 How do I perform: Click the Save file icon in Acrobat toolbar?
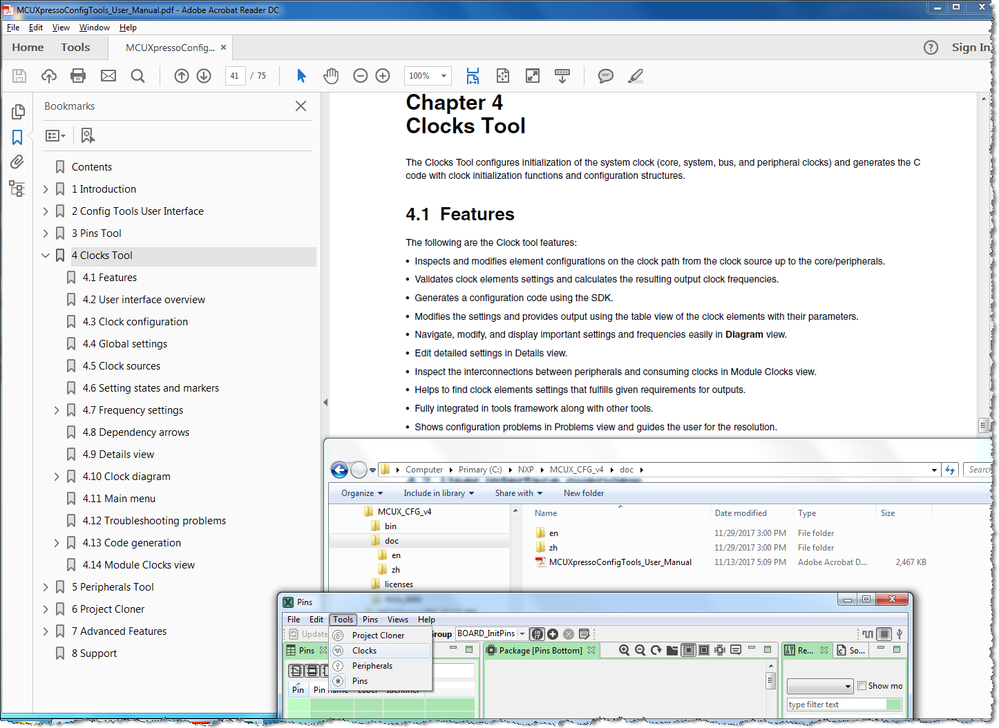[x=19, y=76]
